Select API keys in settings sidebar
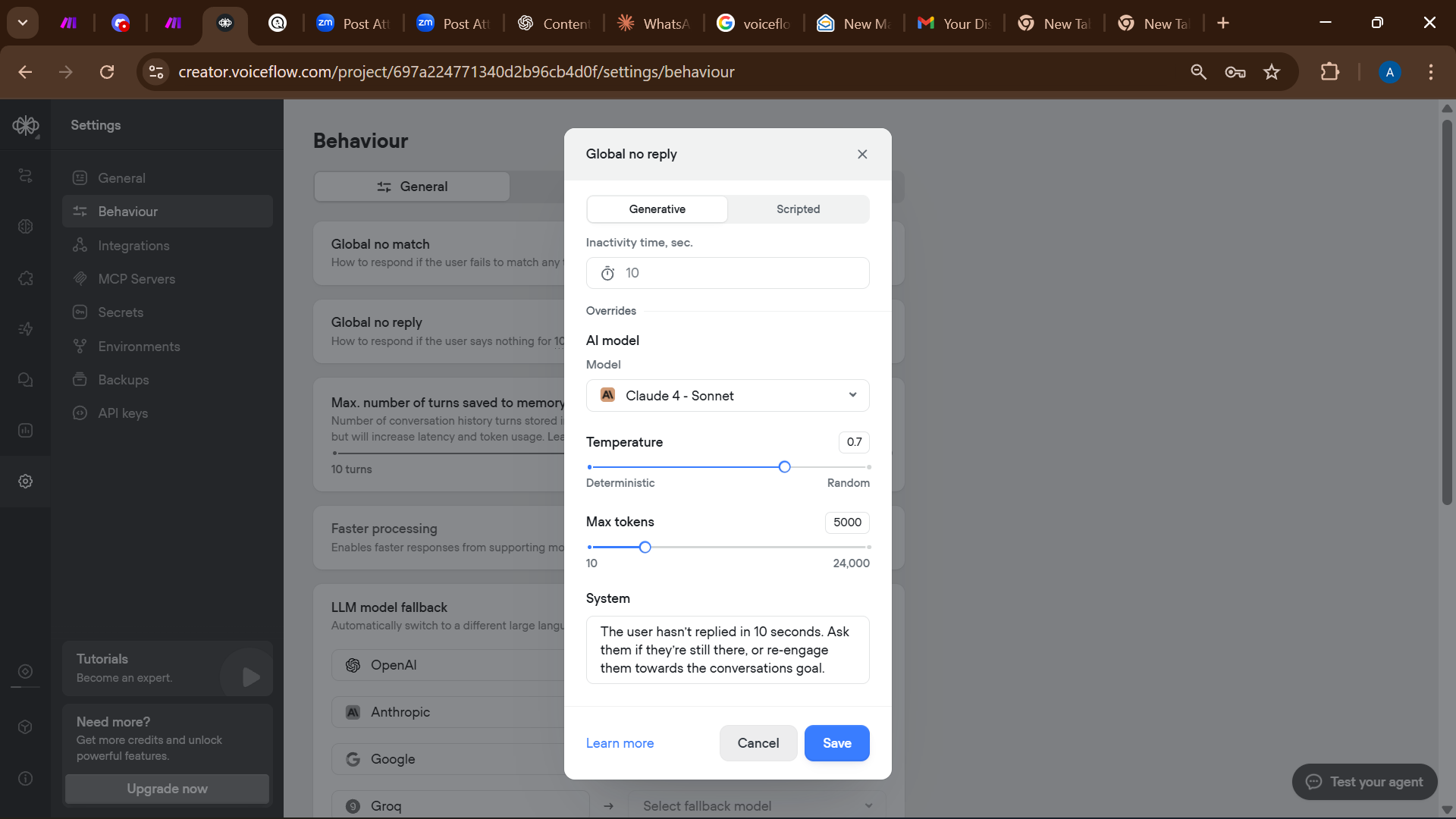This screenshot has width=1456, height=819. pos(123,413)
